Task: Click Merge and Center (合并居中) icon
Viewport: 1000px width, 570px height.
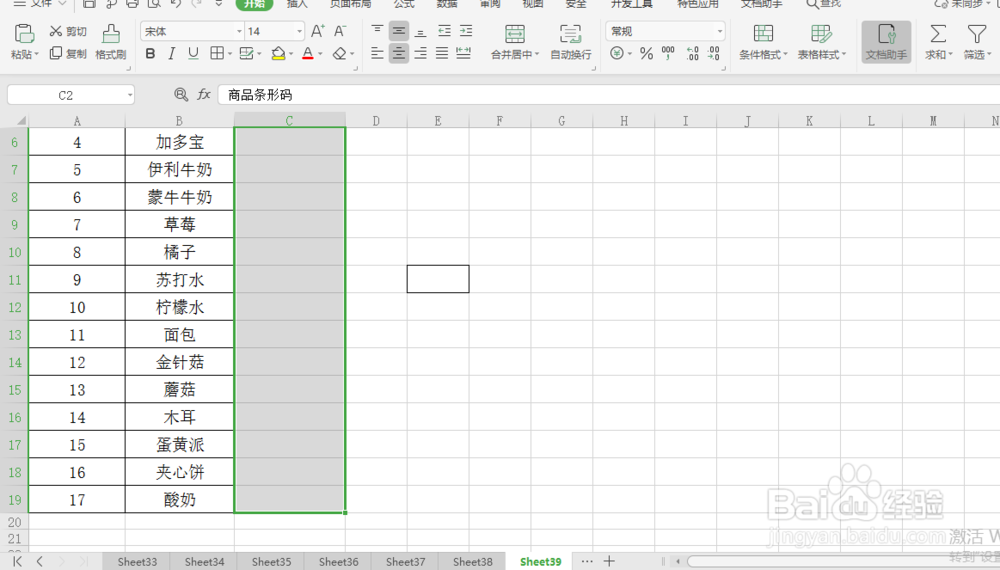Action: point(515,34)
